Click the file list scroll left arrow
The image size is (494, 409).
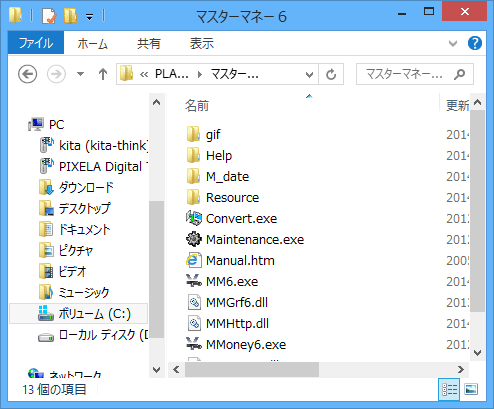coord(176,369)
